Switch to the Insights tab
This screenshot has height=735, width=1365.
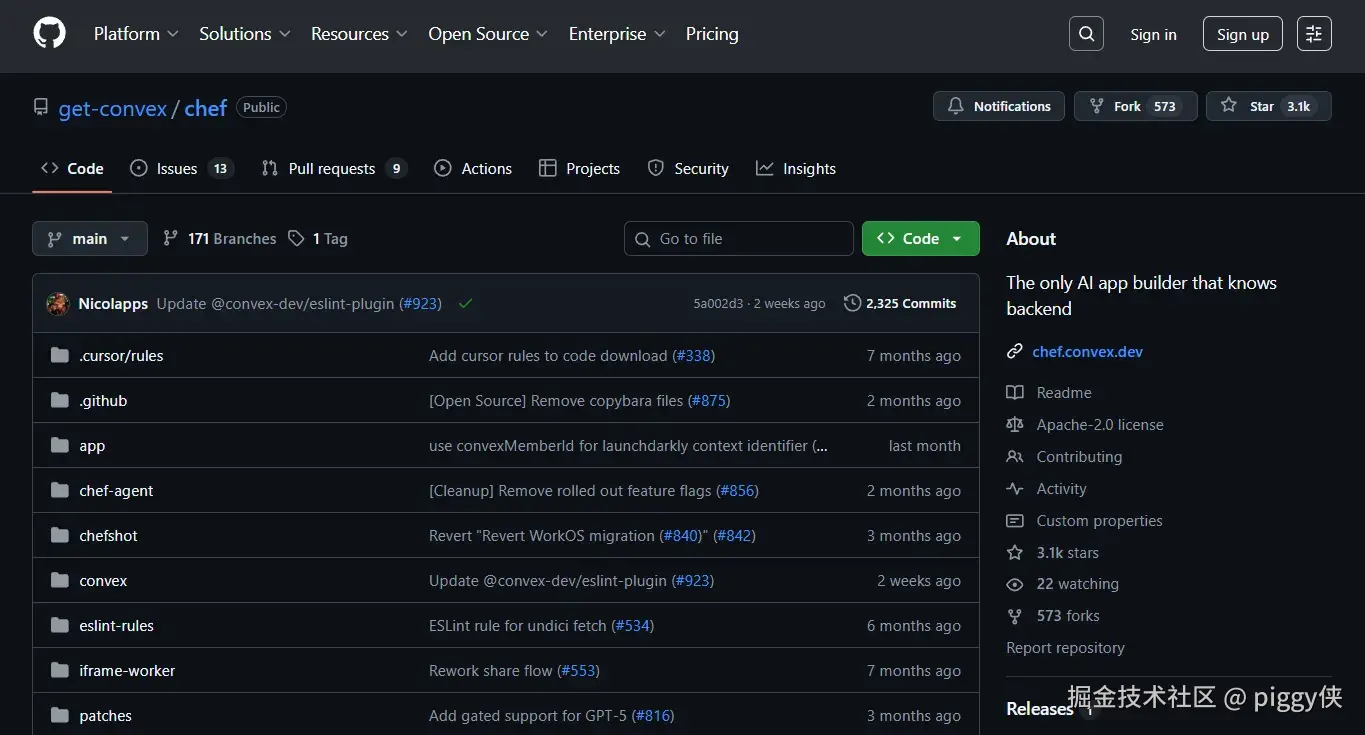click(796, 168)
